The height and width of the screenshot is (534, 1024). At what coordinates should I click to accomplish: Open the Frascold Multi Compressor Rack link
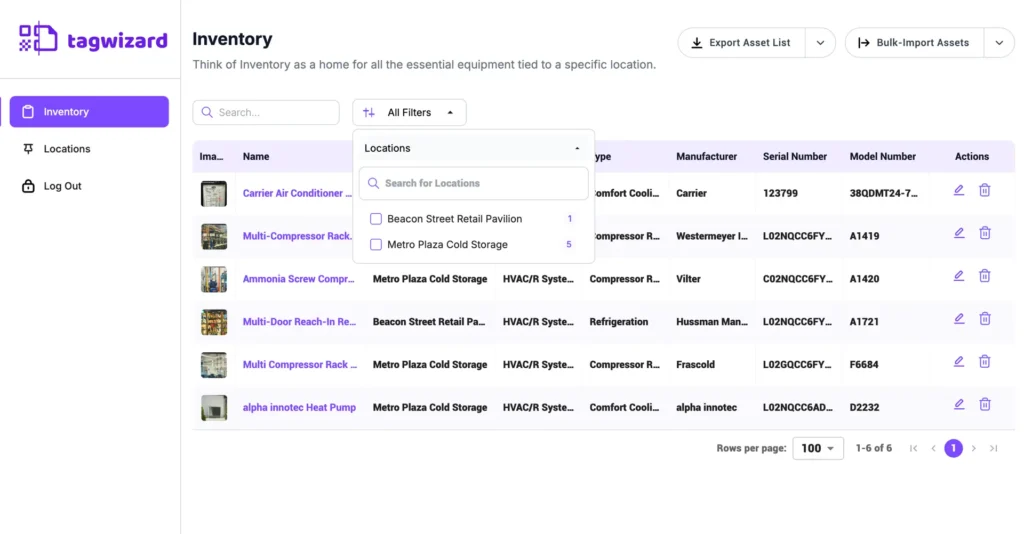(300, 365)
